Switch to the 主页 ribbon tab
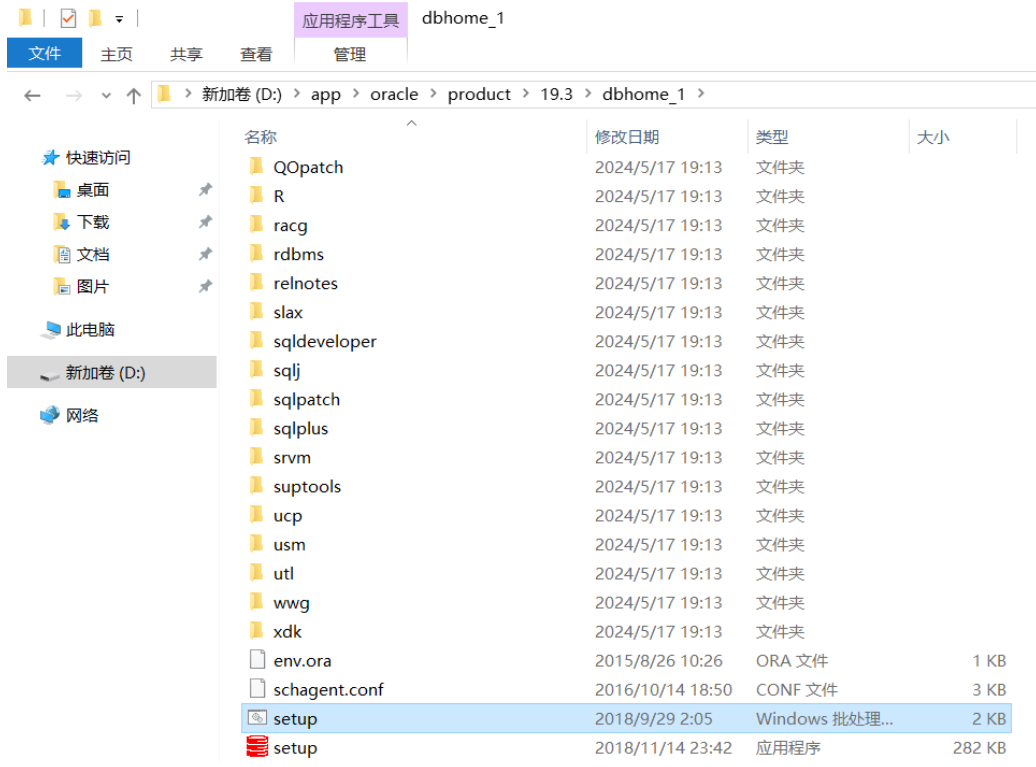 (x=116, y=54)
